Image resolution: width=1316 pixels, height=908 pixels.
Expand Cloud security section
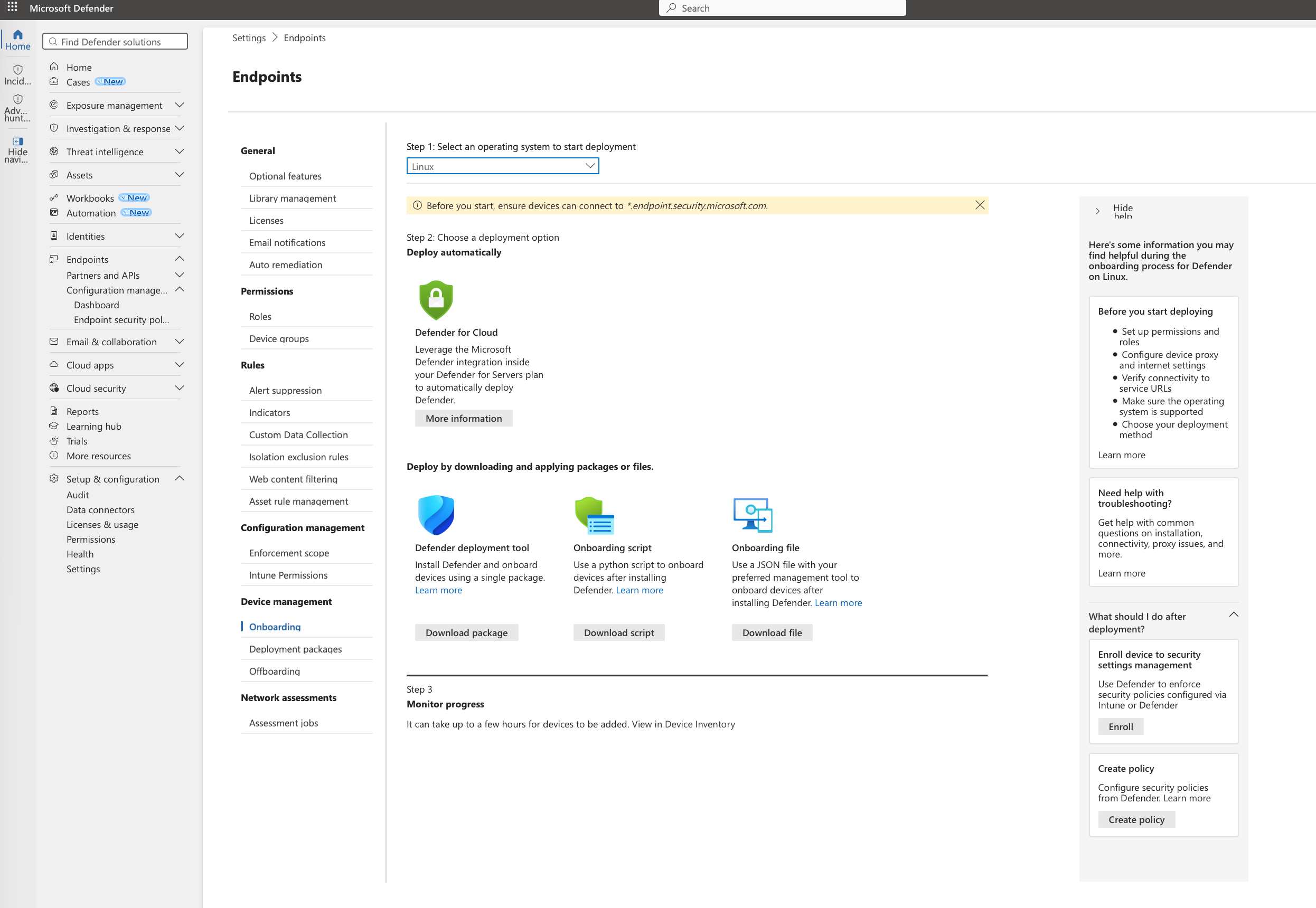(179, 388)
